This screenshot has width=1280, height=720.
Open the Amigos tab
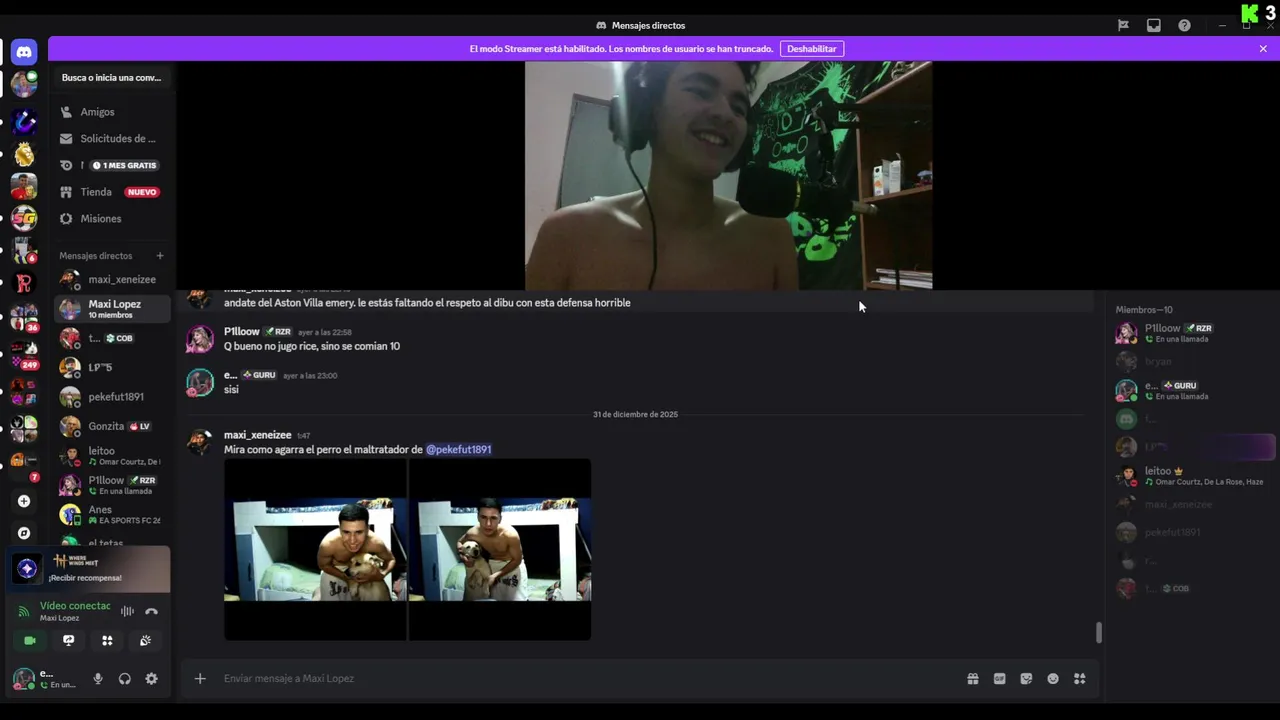110,112
